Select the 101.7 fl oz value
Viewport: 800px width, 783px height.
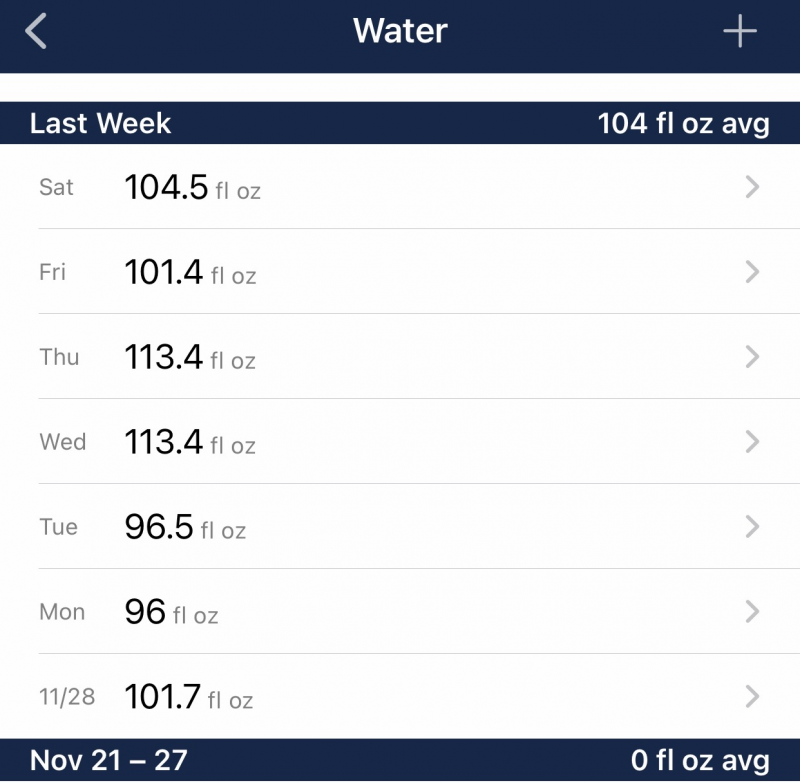click(x=188, y=697)
